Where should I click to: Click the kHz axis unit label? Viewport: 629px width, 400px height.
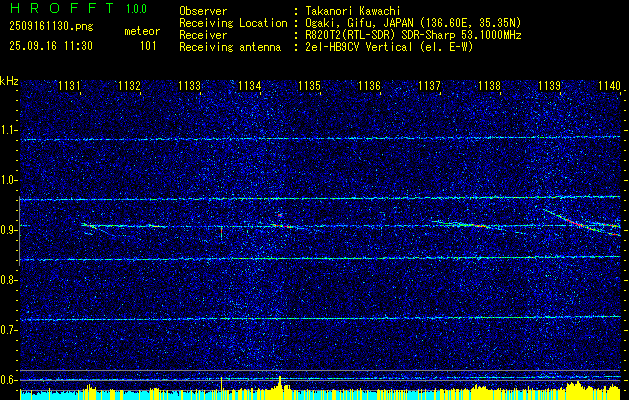[9, 81]
